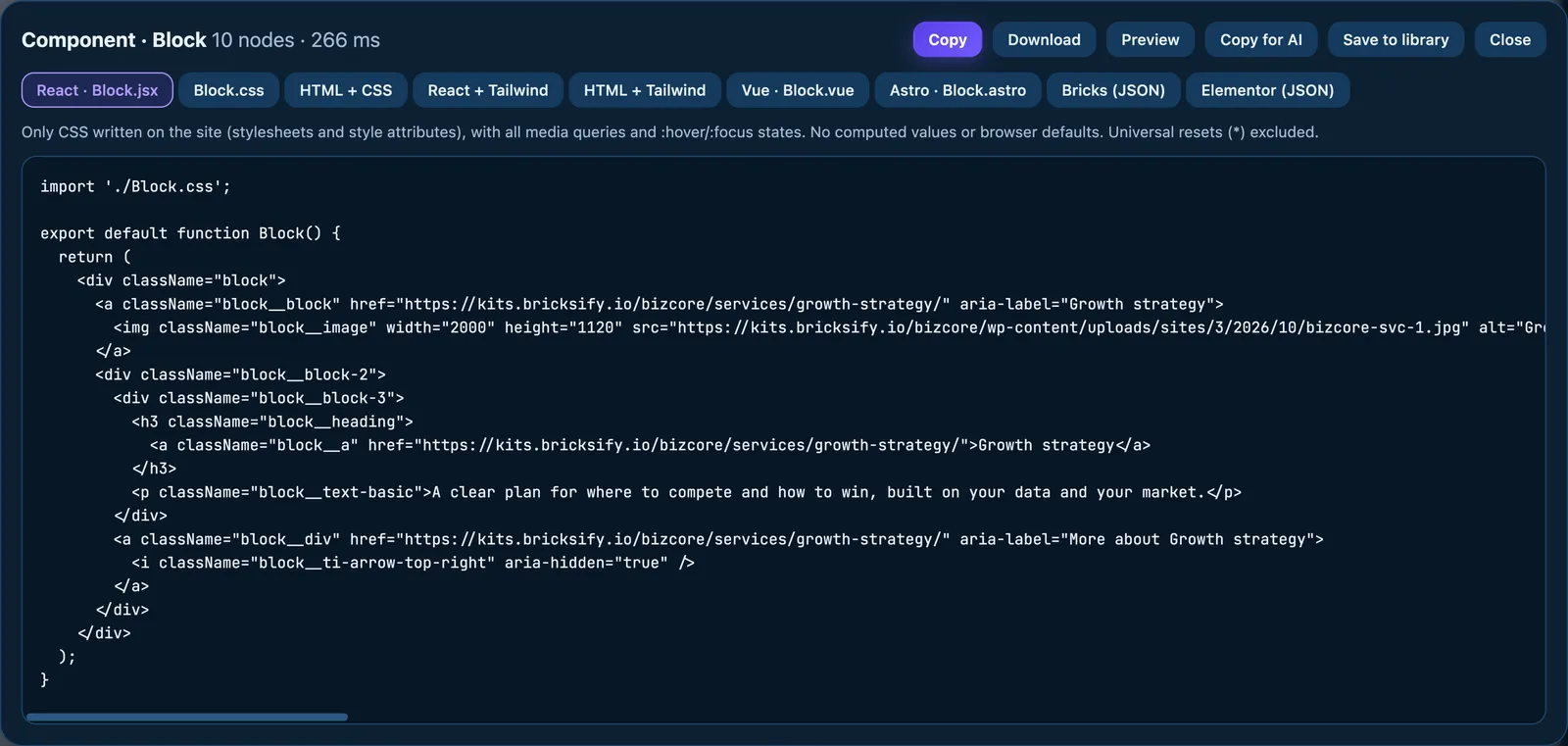Switch to React + Tailwind tab
Screen dimensions: 1568x746
point(488,90)
